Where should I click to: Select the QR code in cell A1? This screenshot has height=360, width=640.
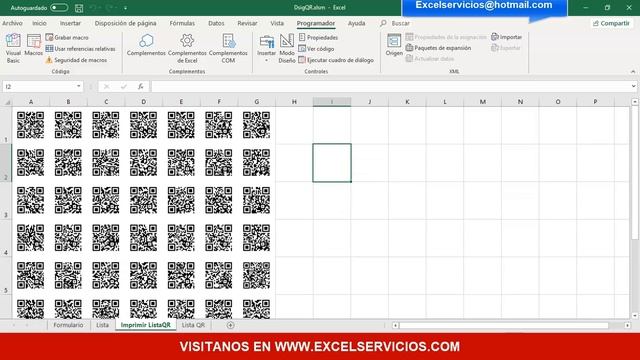pos(31,125)
